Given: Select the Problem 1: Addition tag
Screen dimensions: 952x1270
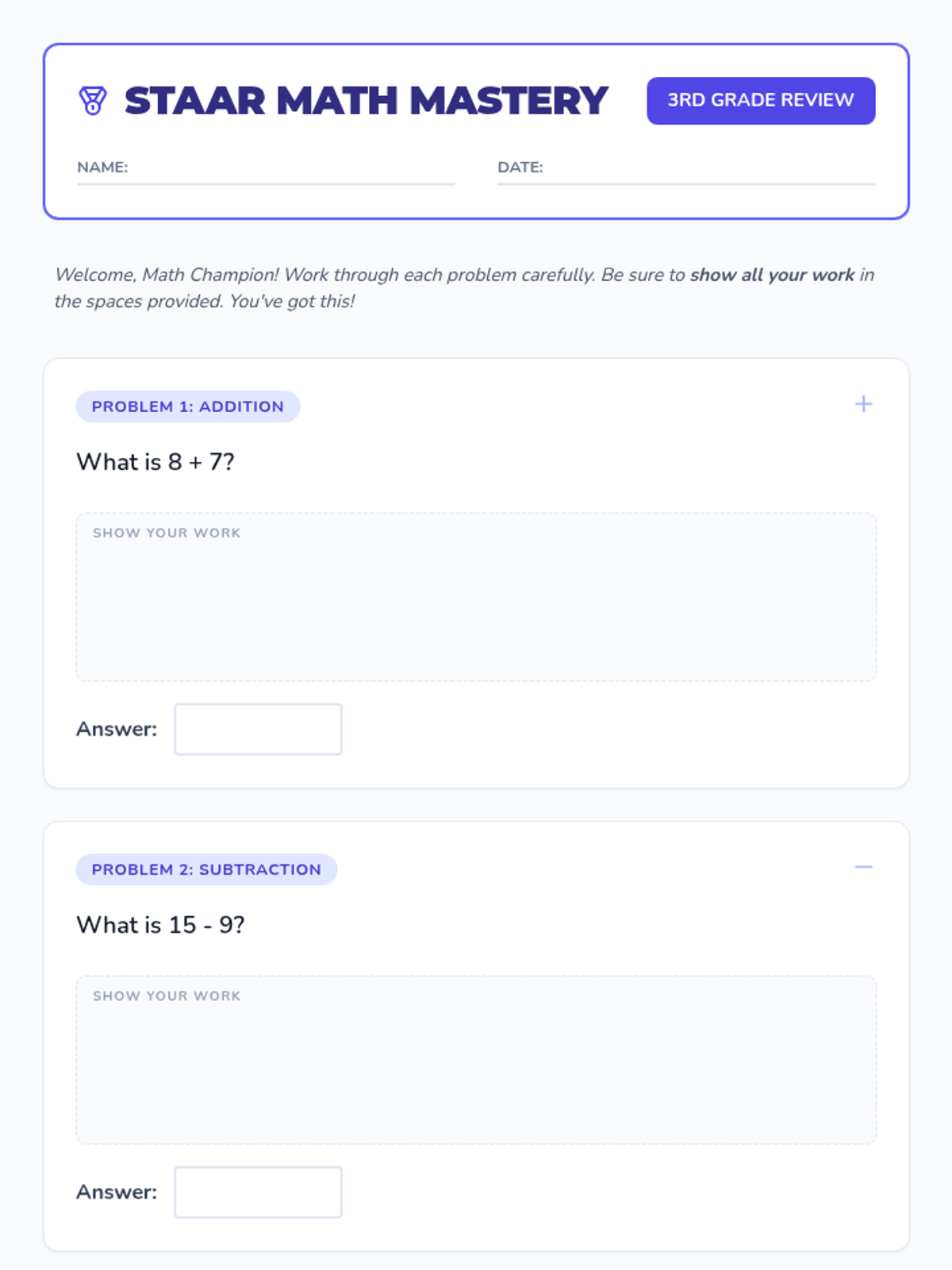Looking at the screenshot, I should [187, 406].
